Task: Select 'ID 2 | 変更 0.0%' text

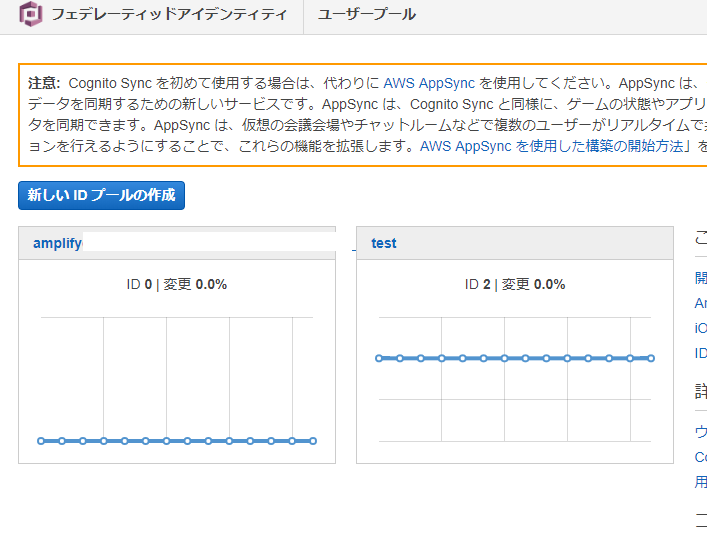Action: pos(515,284)
